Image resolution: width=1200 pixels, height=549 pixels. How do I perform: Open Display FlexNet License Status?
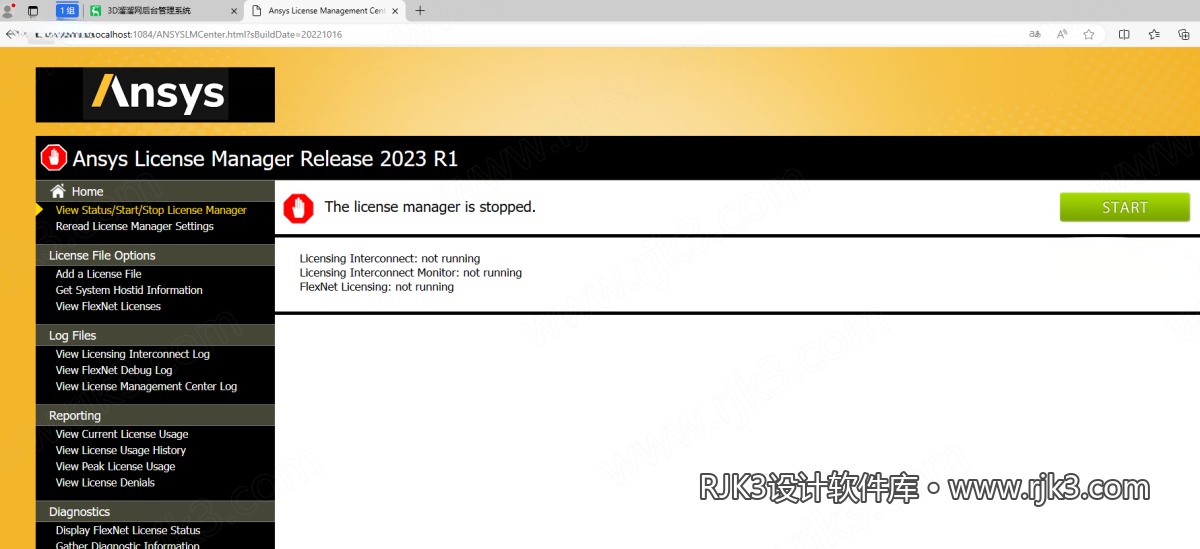coord(128,530)
